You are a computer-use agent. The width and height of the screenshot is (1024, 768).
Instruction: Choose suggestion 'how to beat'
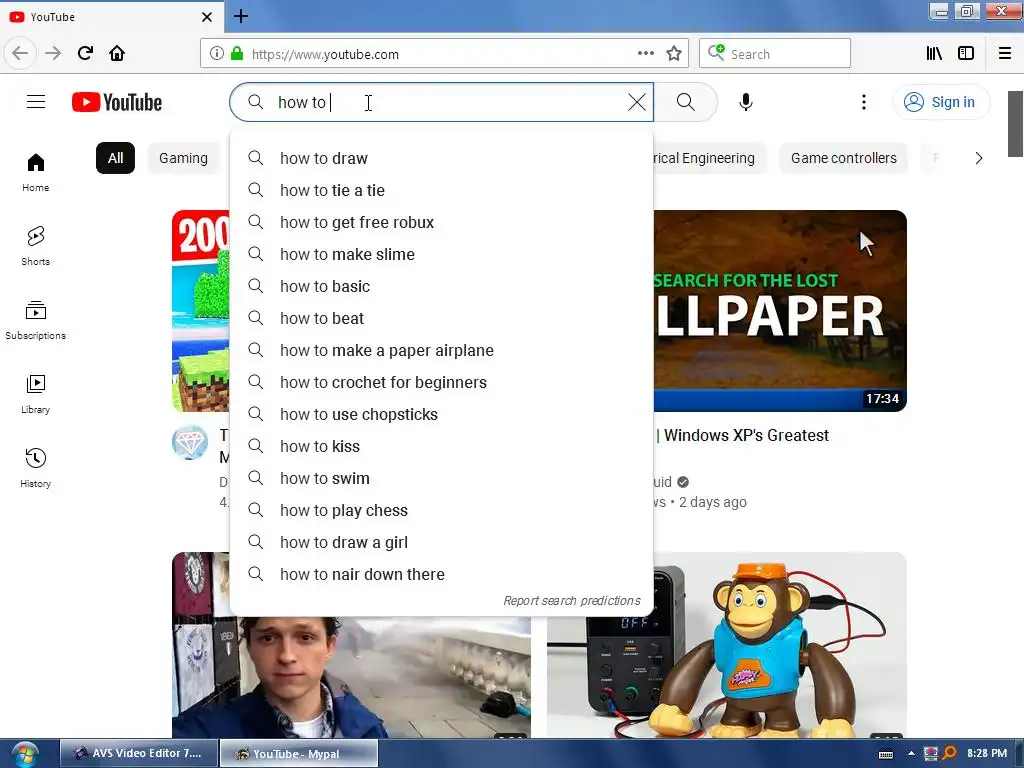pyautogui.click(x=441, y=318)
